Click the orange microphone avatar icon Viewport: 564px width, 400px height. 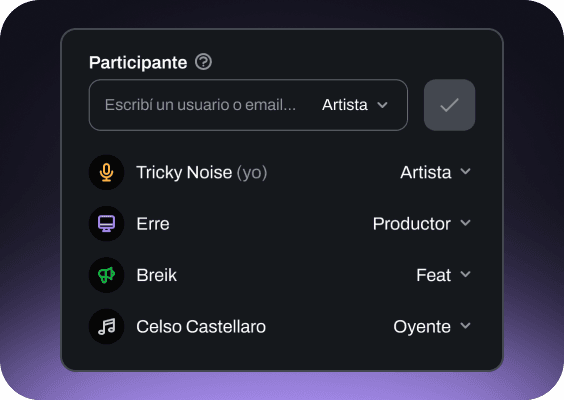106,172
